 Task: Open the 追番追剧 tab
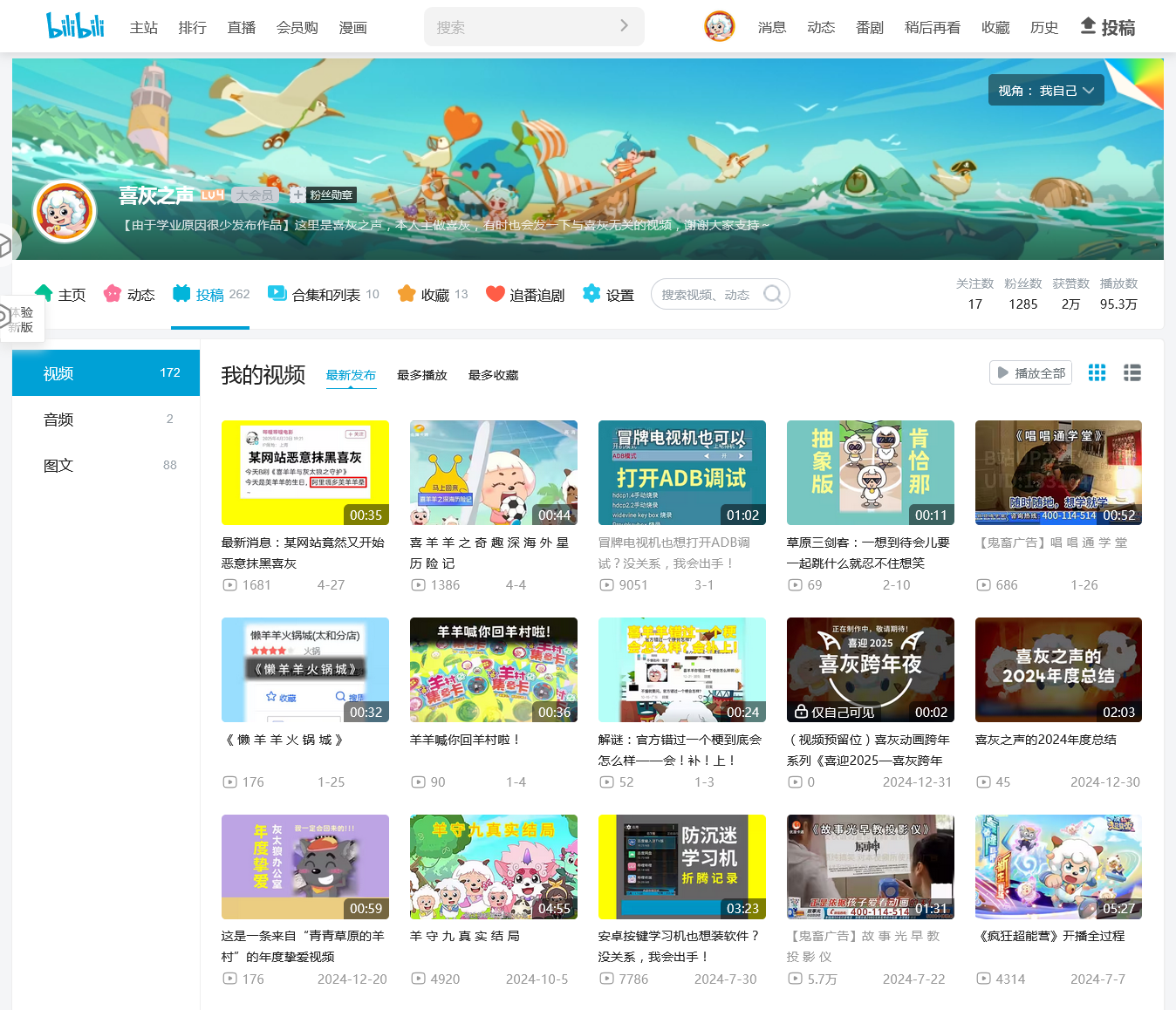pos(525,294)
